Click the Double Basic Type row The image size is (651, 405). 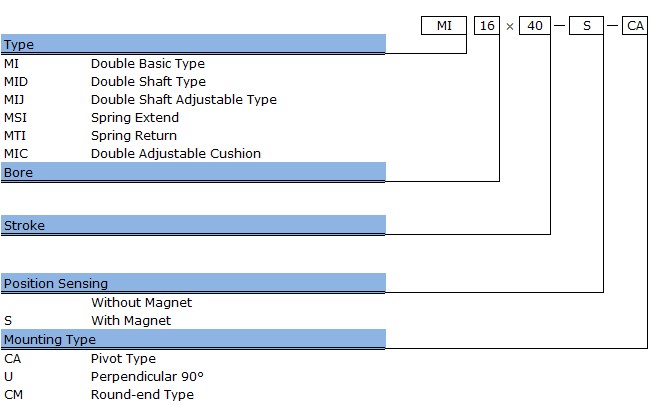(x=193, y=64)
